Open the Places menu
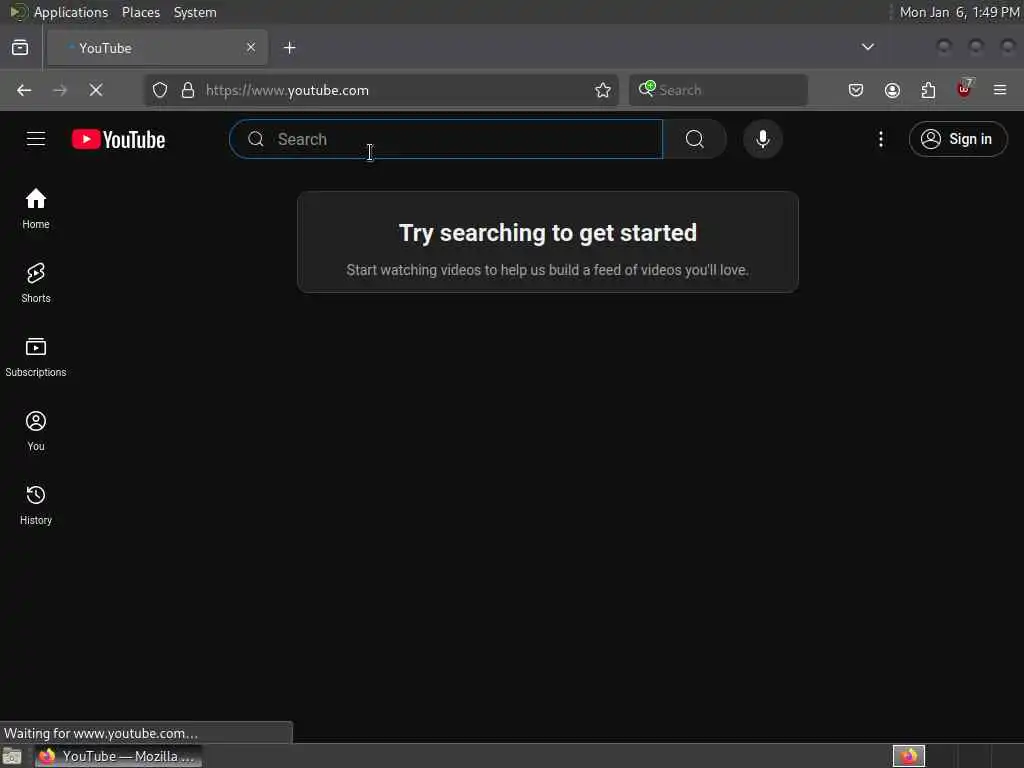The height and width of the screenshot is (768, 1024). pyautogui.click(x=140, y=12)
